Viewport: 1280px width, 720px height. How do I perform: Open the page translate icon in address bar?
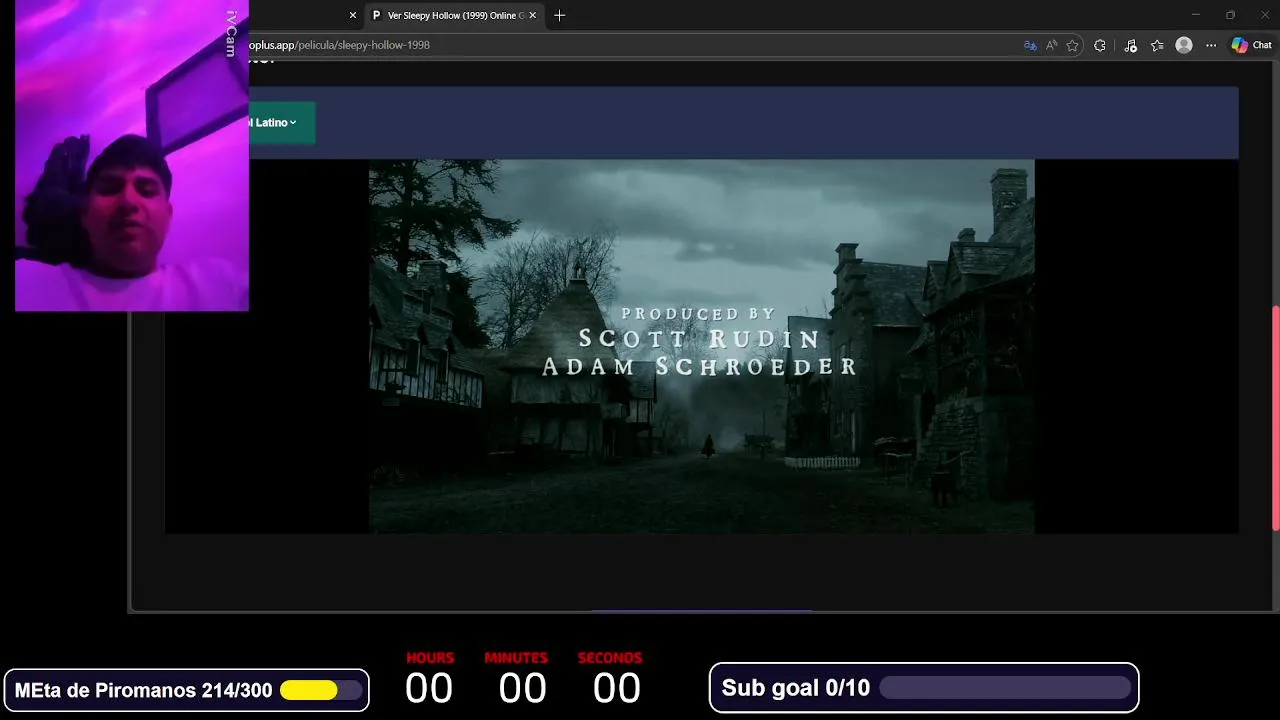point(1030,45)
